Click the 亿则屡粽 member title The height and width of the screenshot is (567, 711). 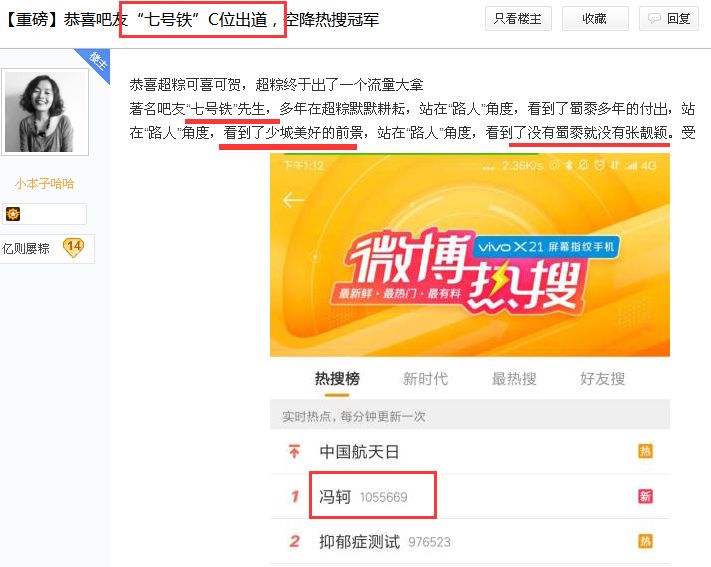click(26, 249)
